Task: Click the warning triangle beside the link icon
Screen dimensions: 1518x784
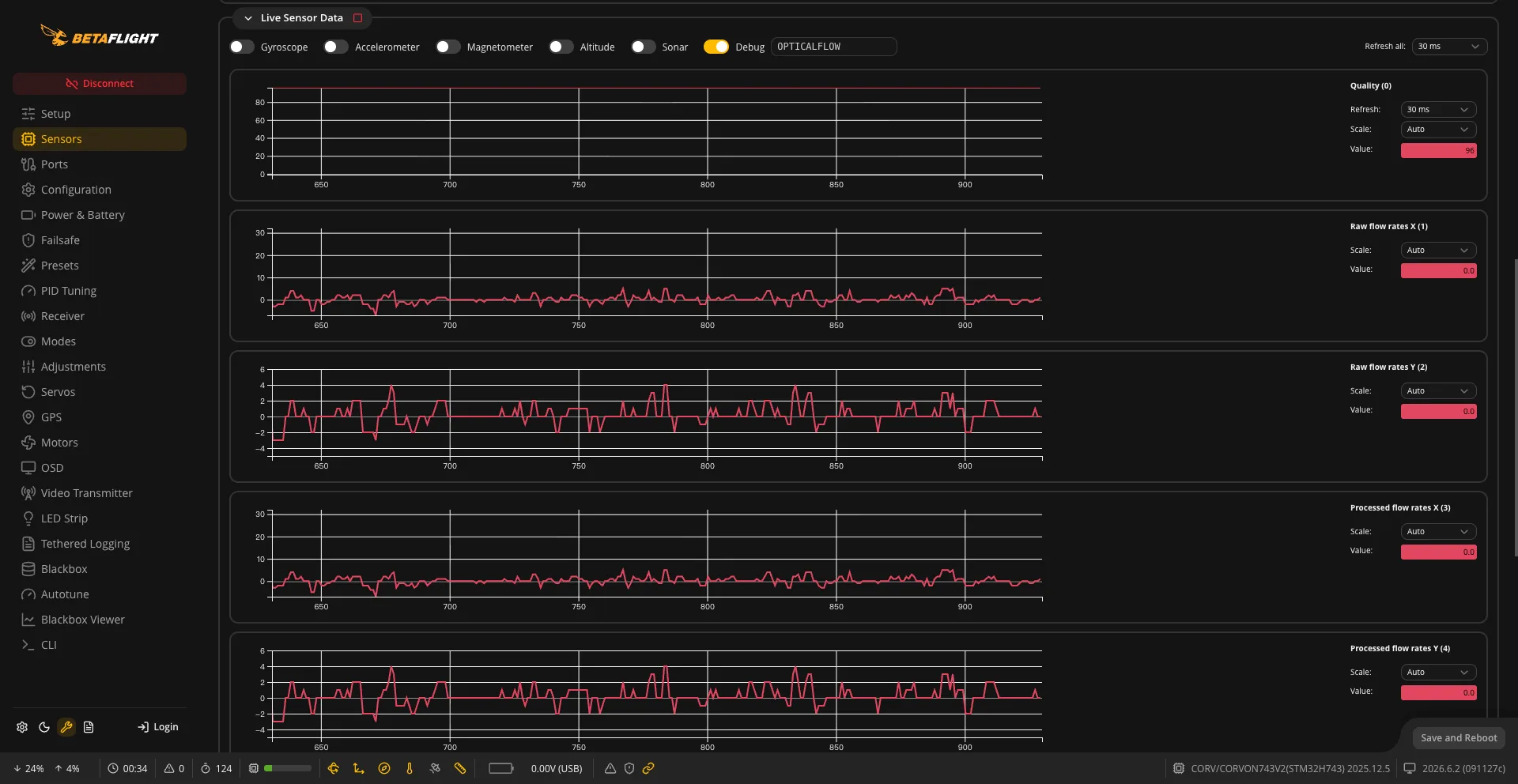Action: pyautogui.click(x=610, y=768)
